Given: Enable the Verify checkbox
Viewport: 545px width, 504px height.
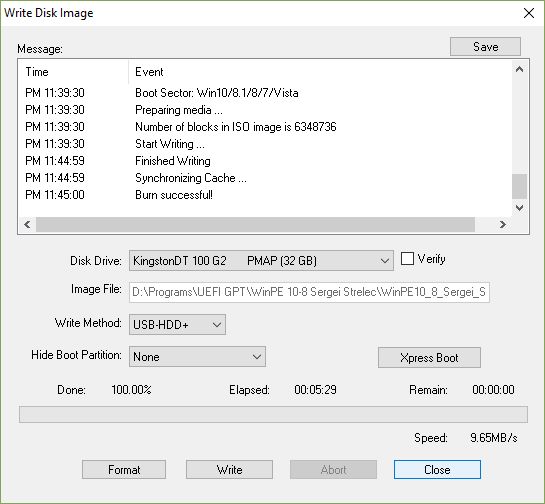Looking at the screenshot, I should 407,259.
